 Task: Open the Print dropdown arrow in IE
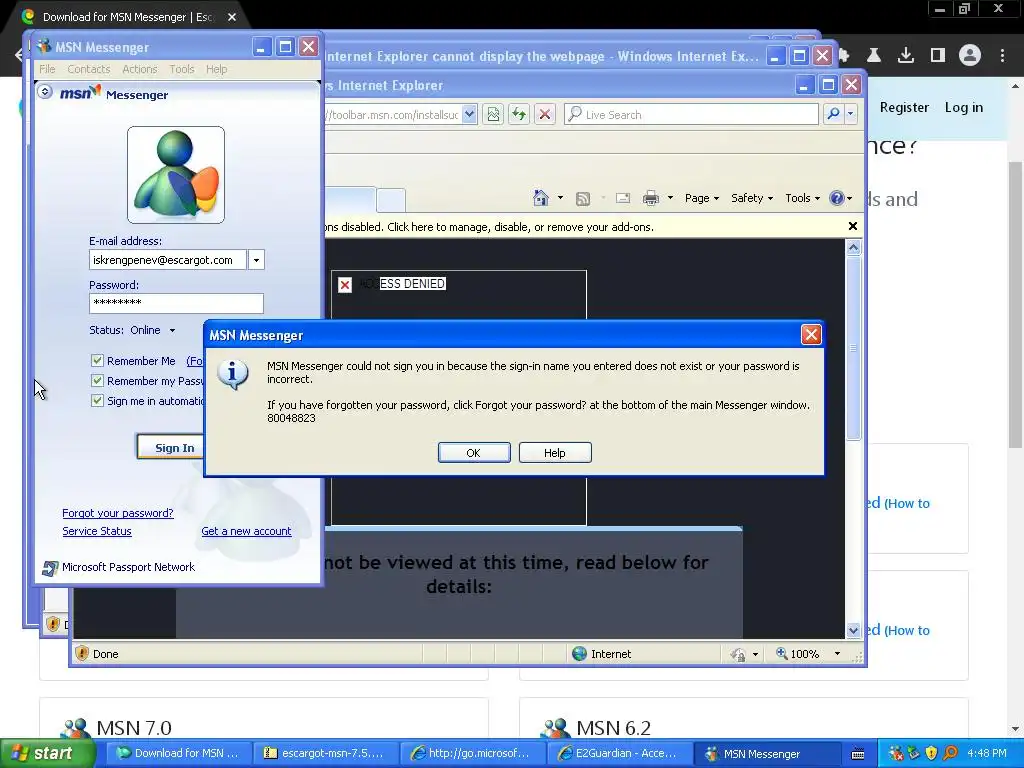[670, 198]
